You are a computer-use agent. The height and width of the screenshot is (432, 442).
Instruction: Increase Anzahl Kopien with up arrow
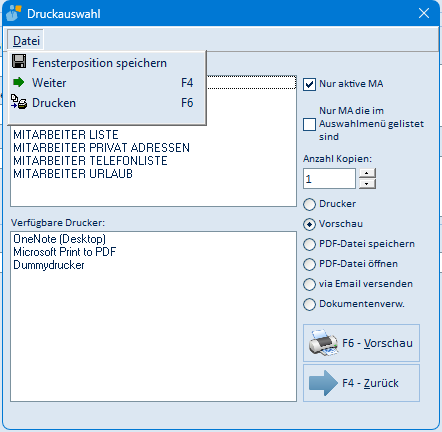point(367,173)
